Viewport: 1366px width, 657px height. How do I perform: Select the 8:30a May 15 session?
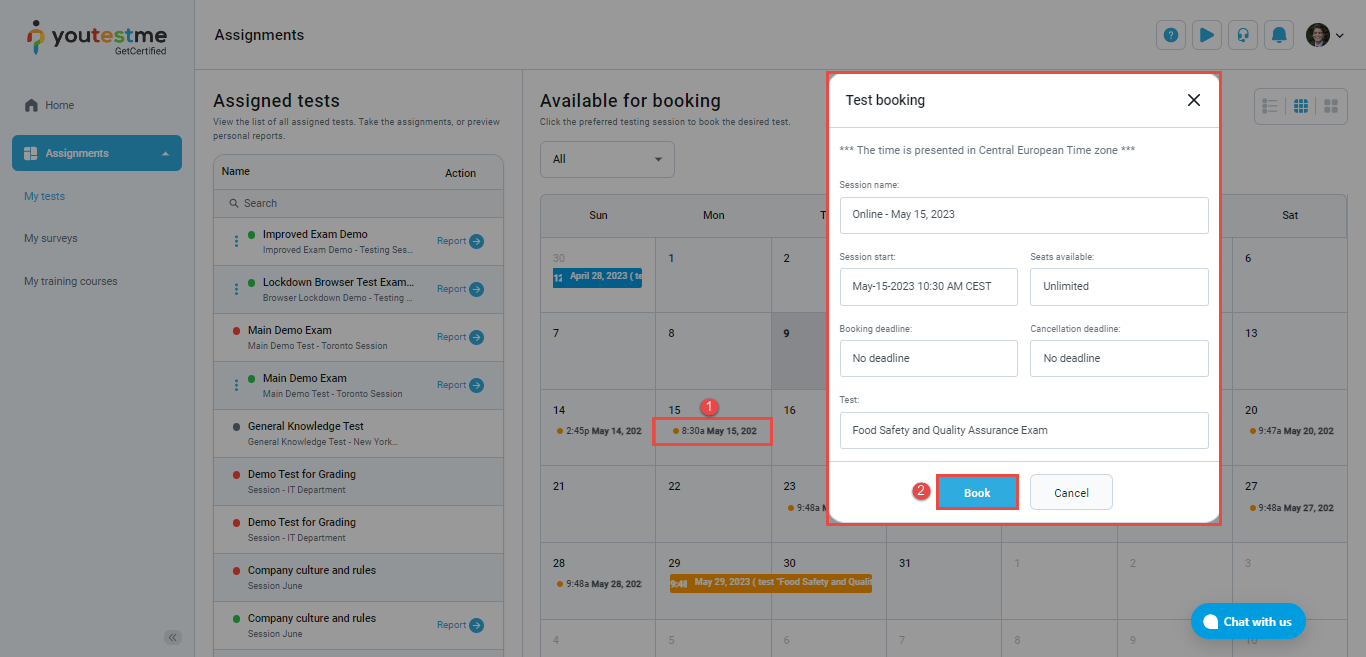pos(713,431)
